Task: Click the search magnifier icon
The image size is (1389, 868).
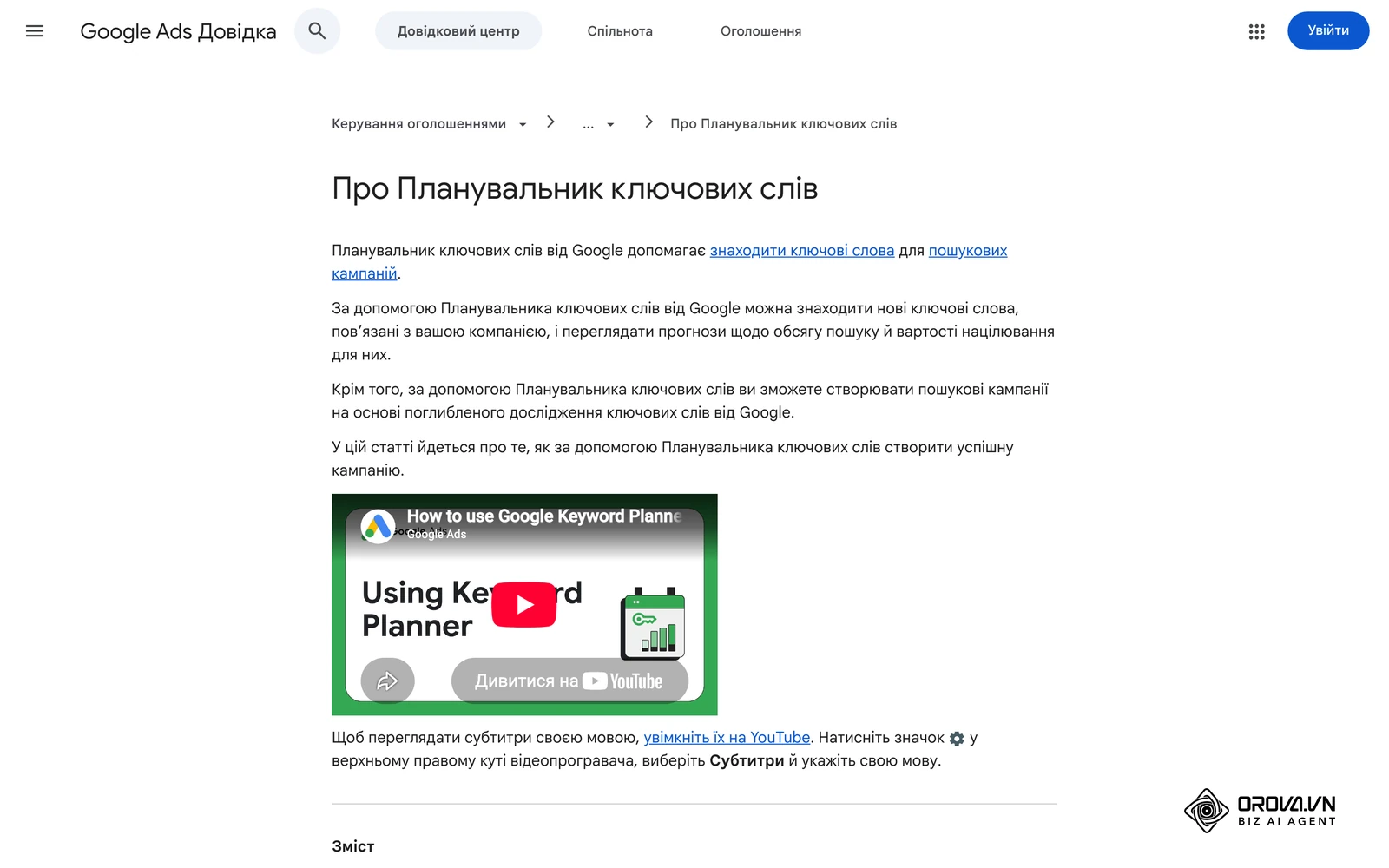Action: coord(317,31)
